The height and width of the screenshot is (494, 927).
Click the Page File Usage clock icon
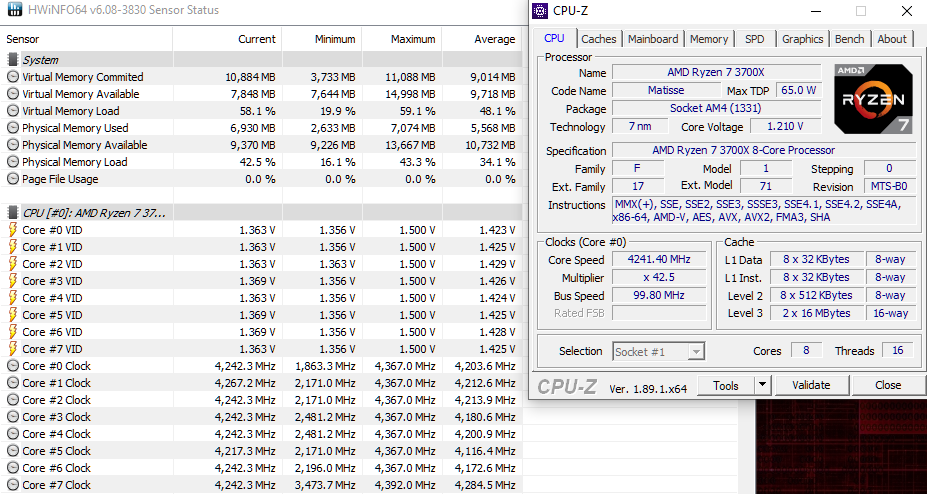point(12,179)
